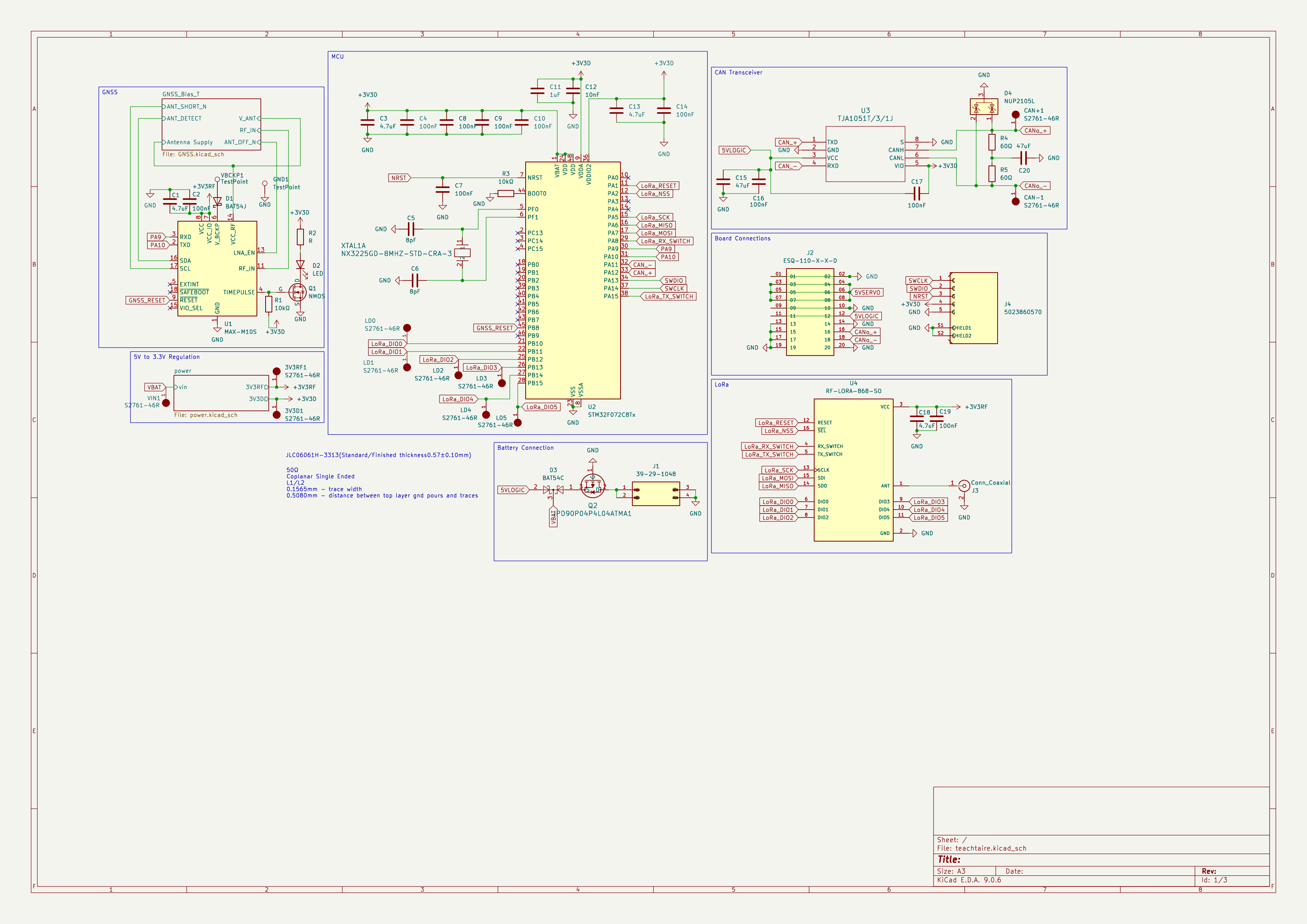
Task: Click the 'CANo_+' label beside R4
Action: pyautogui.click(x=1035, y=130)
